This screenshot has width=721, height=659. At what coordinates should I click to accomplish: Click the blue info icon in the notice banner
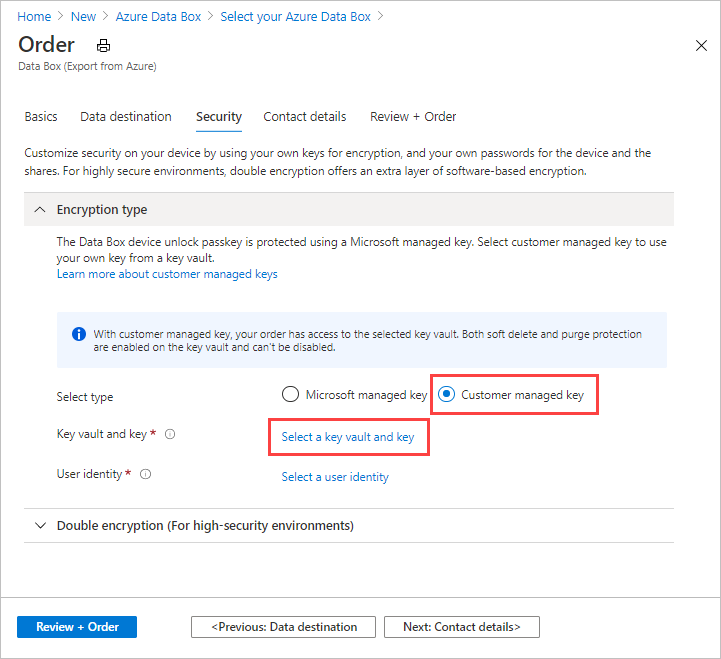(79, 334)
